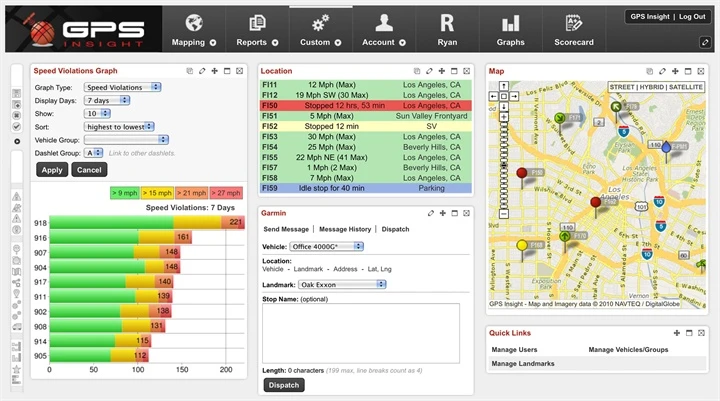Go to the Ryan navigation tab
The height and width of the screenshot is (401, 720).
[447, 29]
